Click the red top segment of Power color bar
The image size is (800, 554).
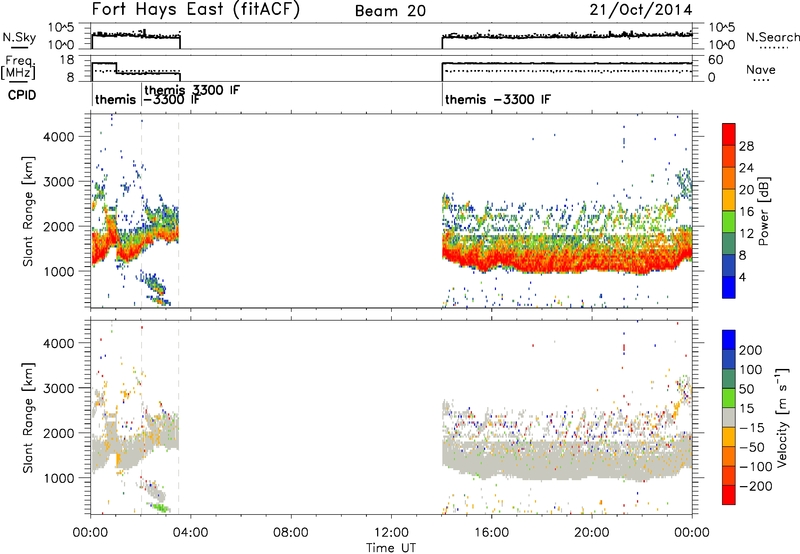pyautogui.click(x=729, y=135)
